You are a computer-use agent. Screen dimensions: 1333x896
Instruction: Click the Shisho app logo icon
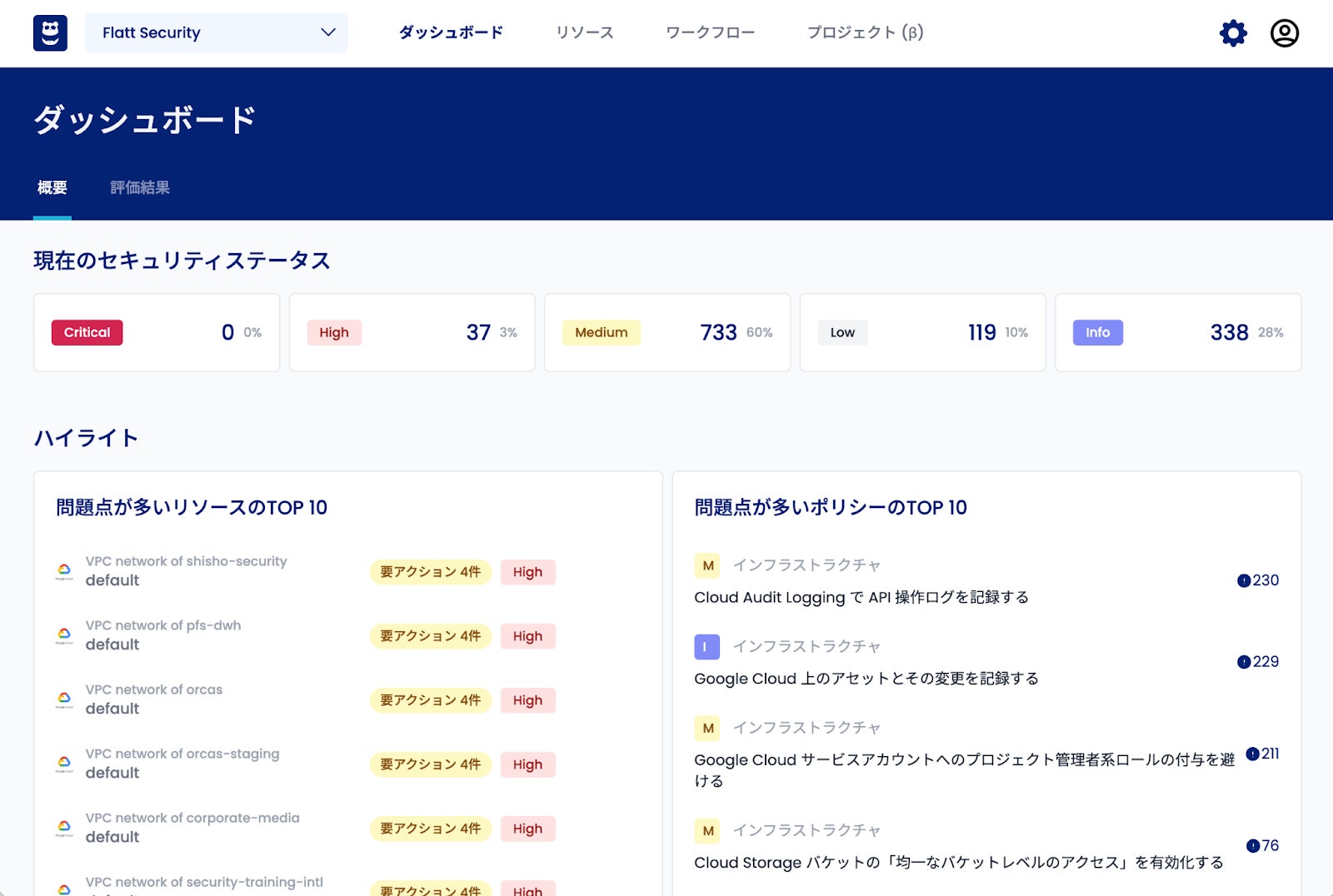(50, 33)
